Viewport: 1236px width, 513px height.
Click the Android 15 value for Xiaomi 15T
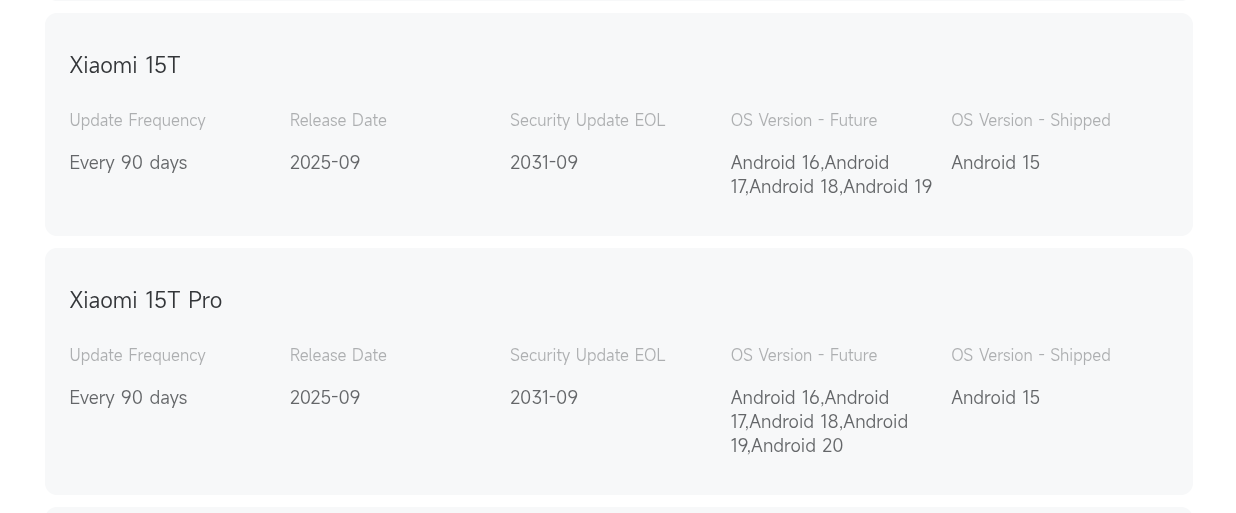tap(995, 162)
